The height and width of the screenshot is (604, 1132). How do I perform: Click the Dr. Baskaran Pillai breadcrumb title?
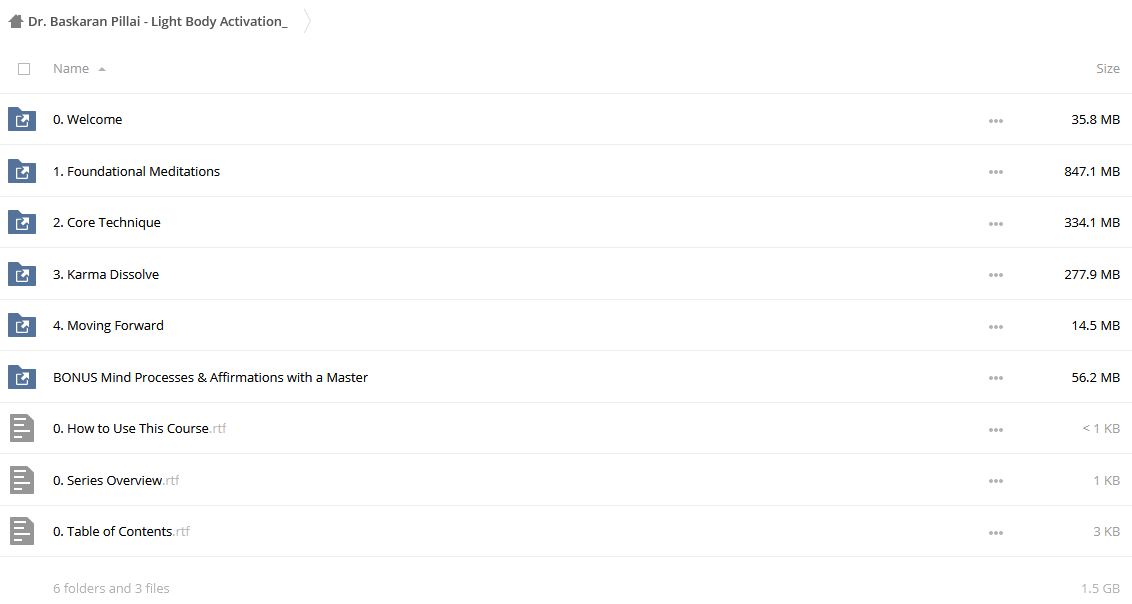point(157,22)
